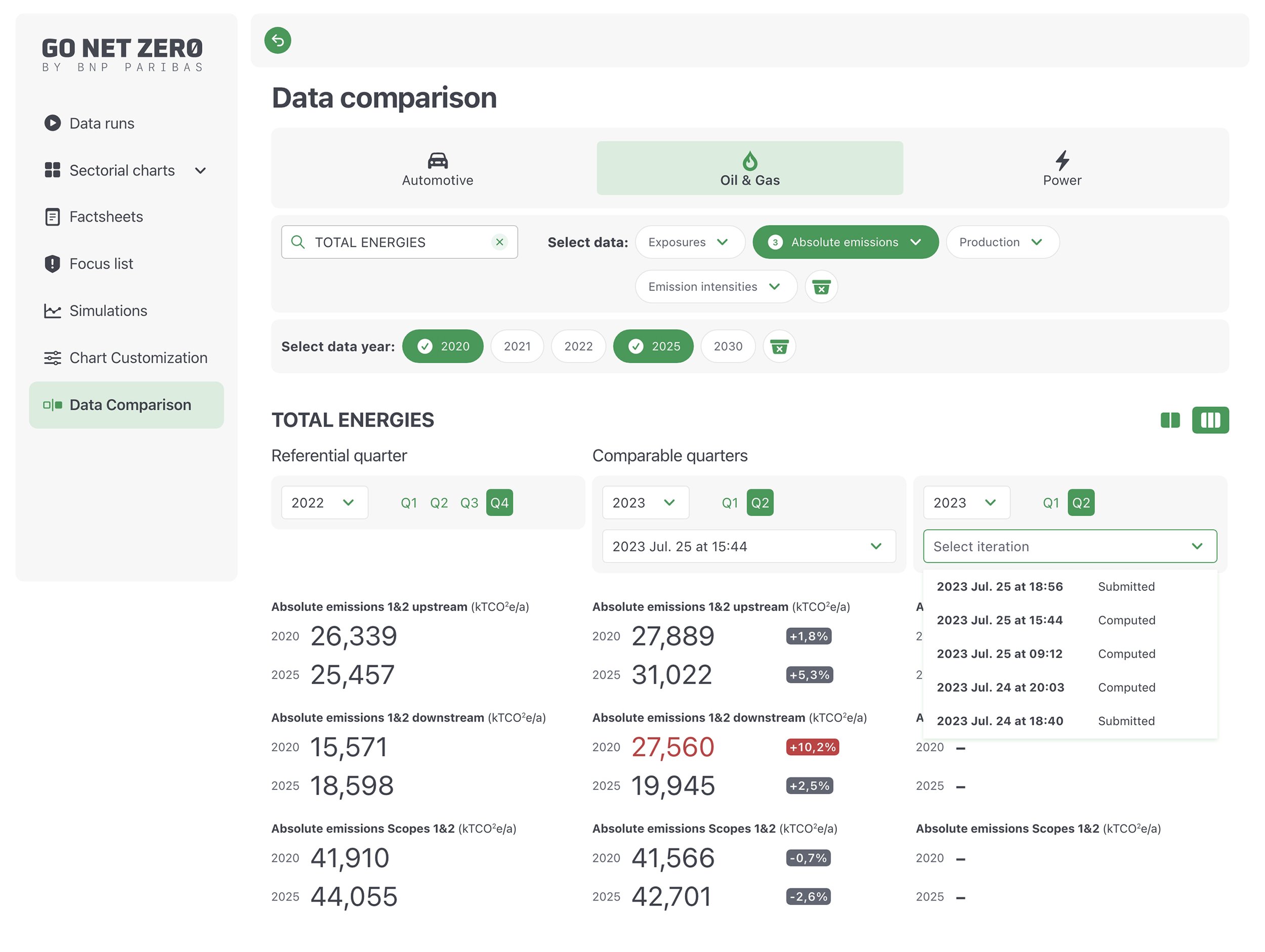Click the Data runs play icon

[x=52, y=123]
